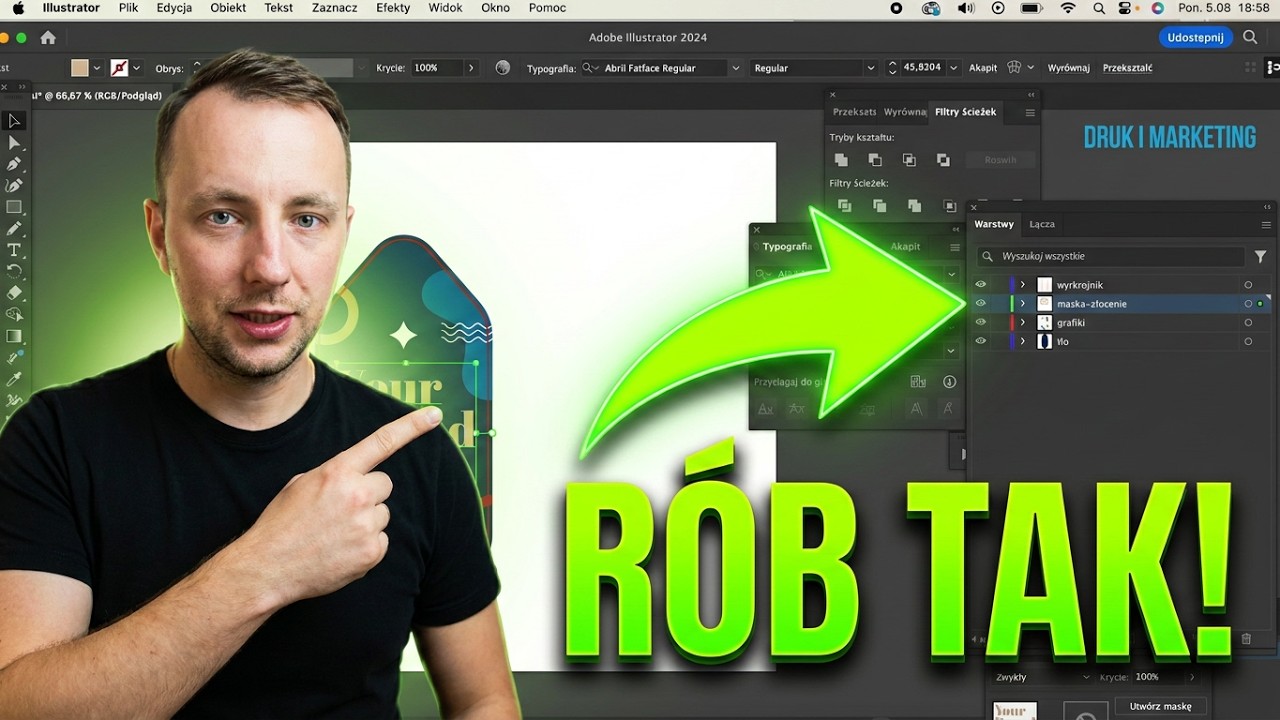Screen dimensions: 1280x720
Task: Click the Unite shape mode icon
Action: tap(841, 160)
